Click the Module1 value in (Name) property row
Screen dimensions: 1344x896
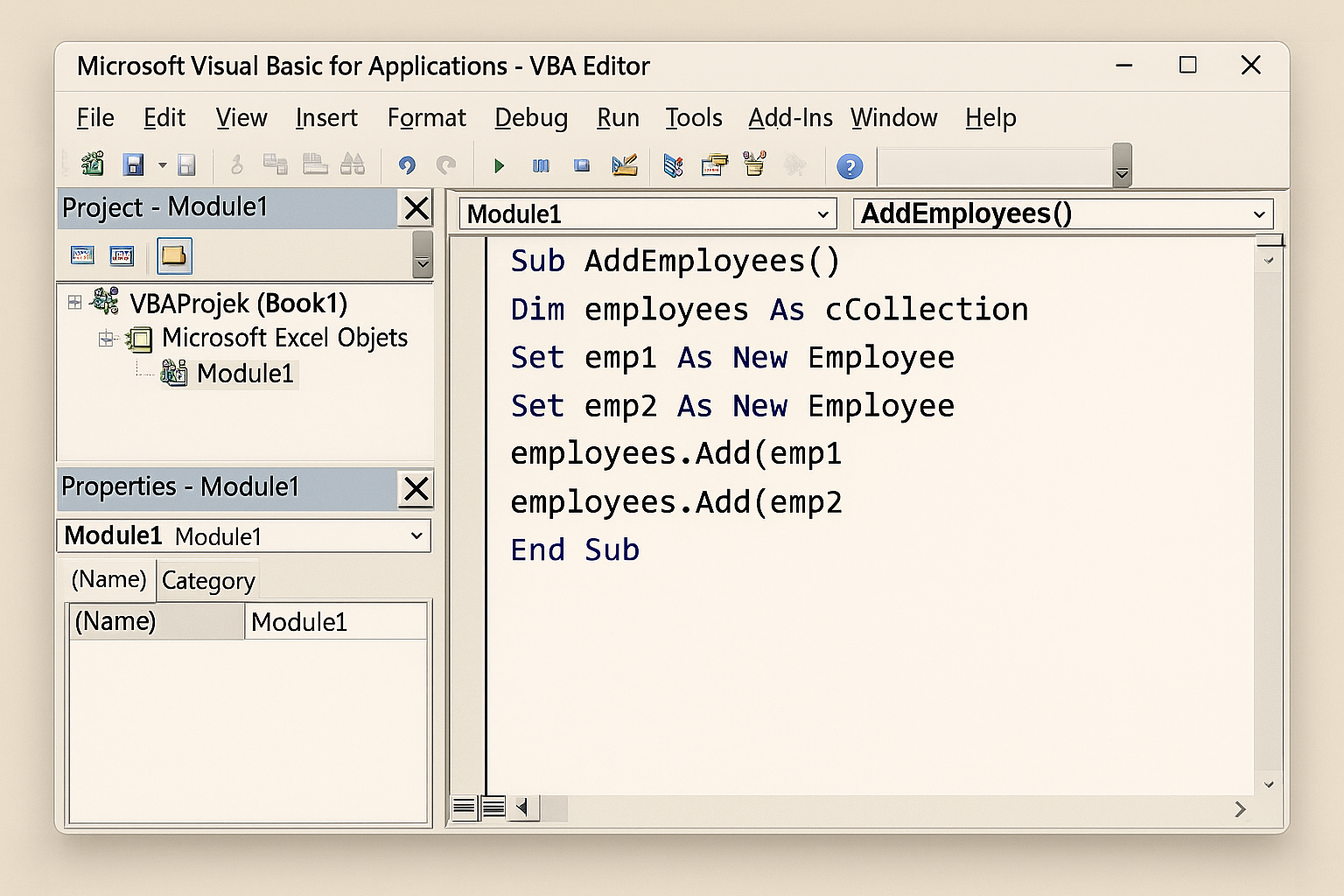[336, 622]
